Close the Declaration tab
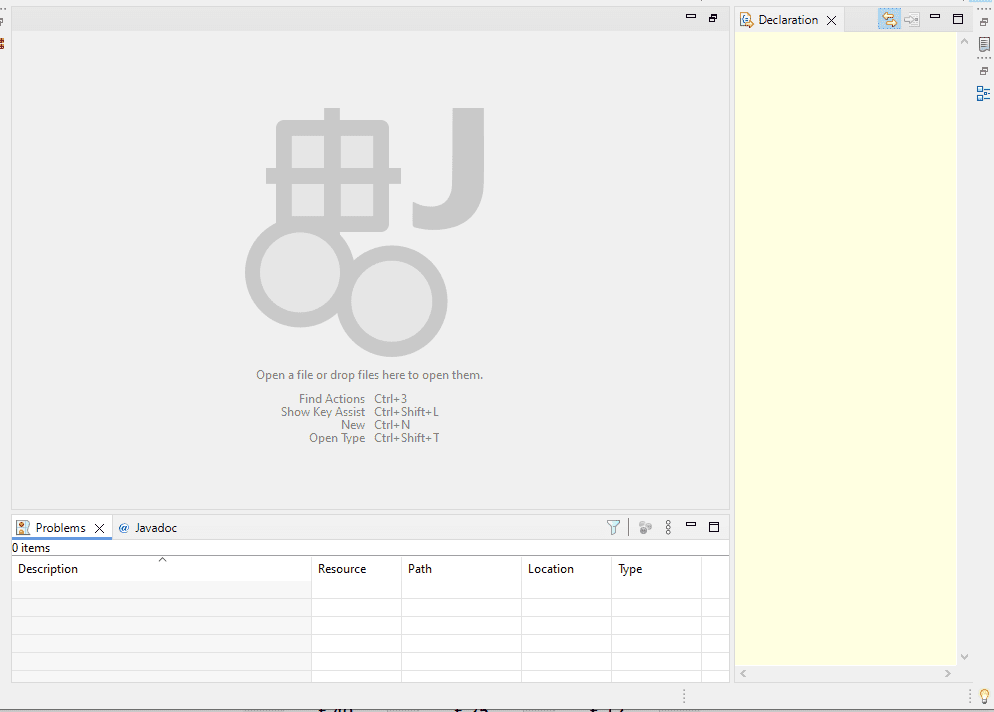Viewport: 994px width, 712px height. pos(832,20)
